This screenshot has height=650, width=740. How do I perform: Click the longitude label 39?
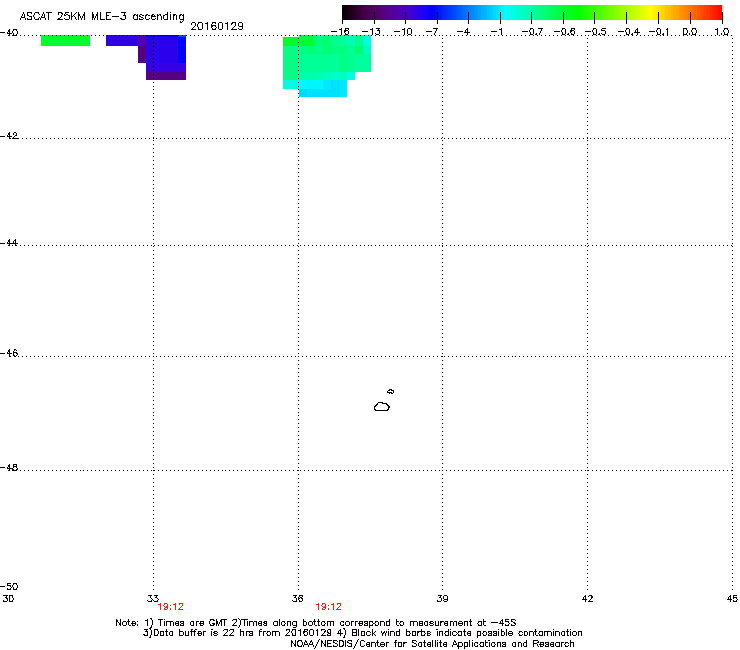pyautogui.click(x=442, y=599)
